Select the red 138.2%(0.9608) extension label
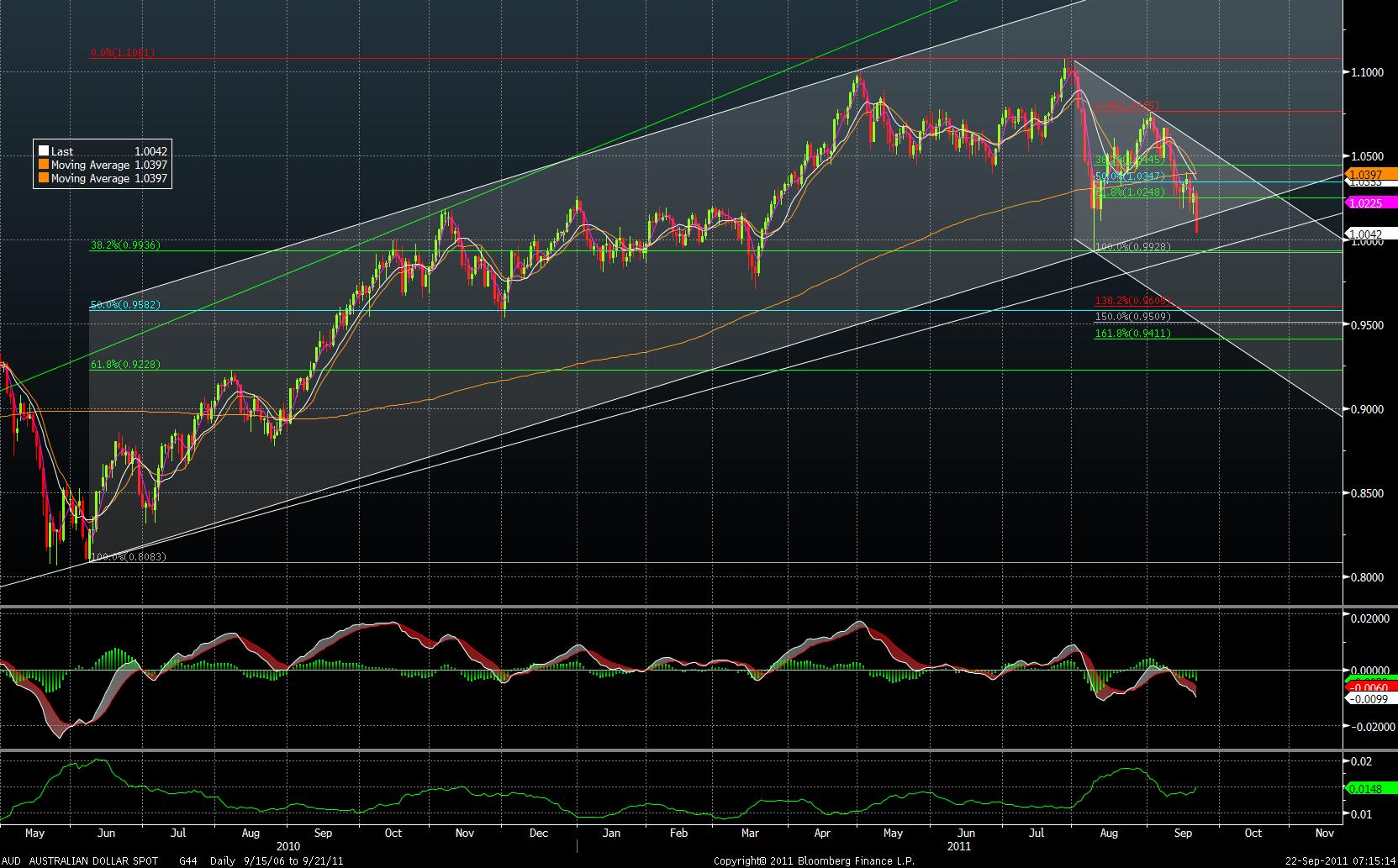This screenshot has height=868, width=1398. 1132,301
